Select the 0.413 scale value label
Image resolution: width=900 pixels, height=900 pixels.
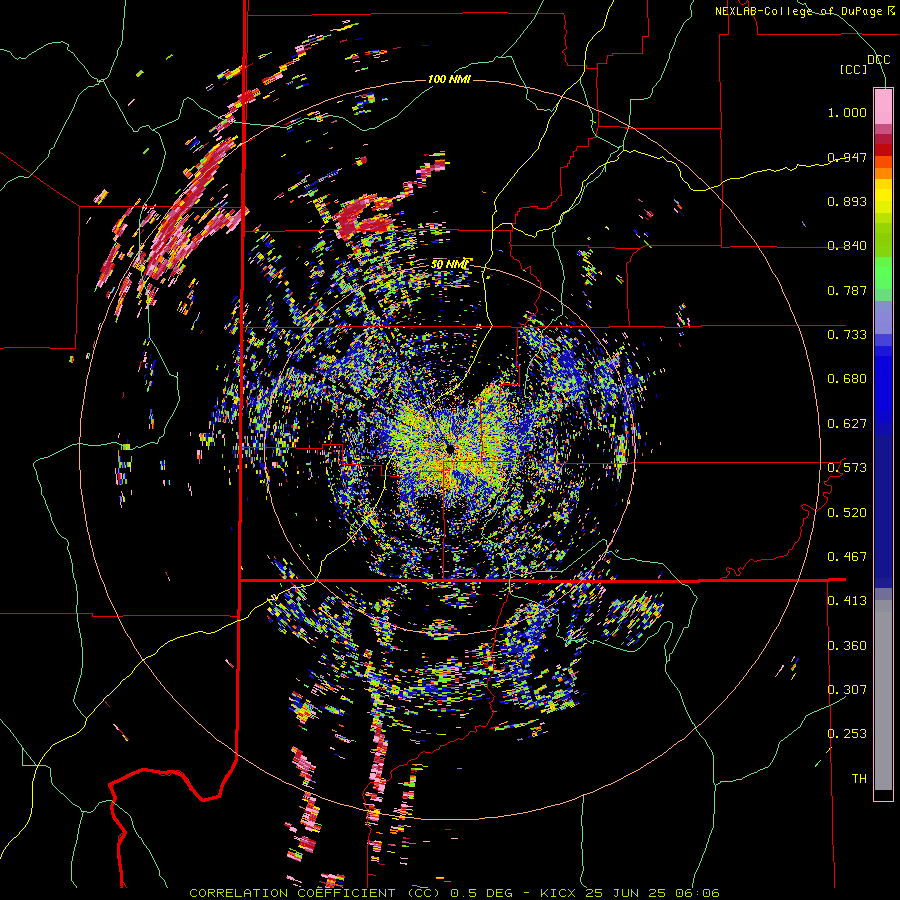[x=847, y=601]
